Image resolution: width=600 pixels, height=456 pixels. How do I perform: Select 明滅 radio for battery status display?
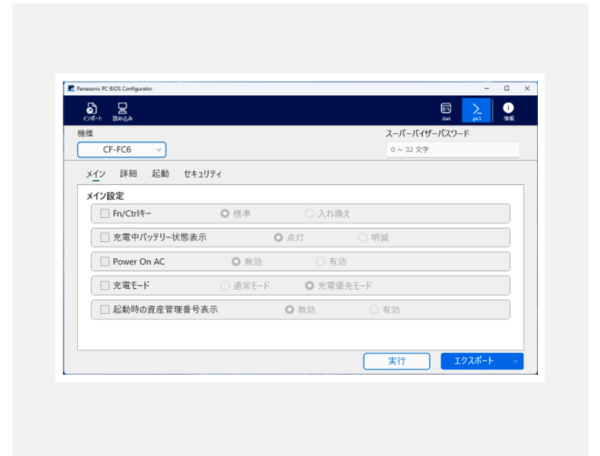363,238
